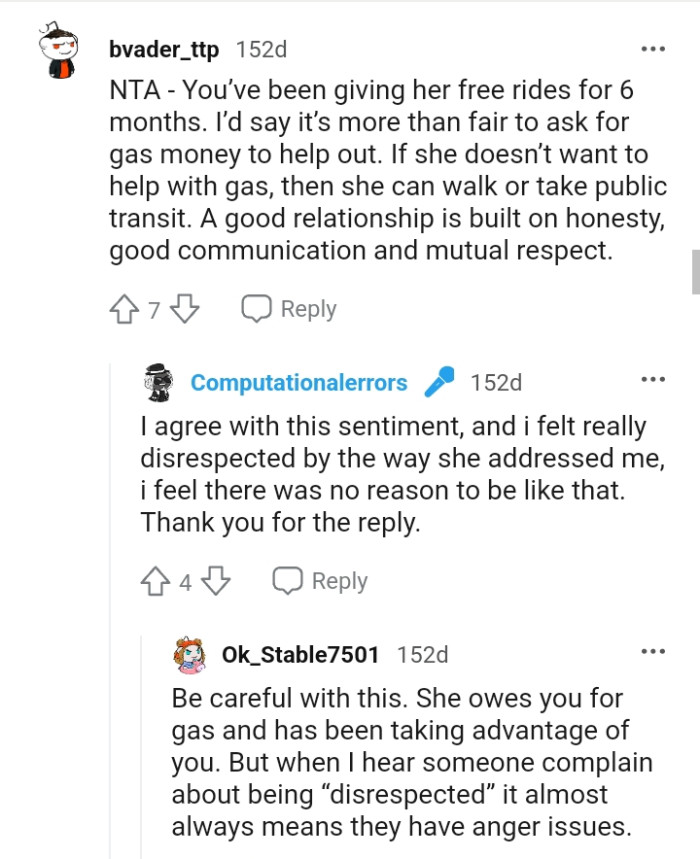Open Ok_Stable7501's profile avatar thumbnail
Image resolution: width=700 pixels, height=859 pixels.
[x=188, y=655]
